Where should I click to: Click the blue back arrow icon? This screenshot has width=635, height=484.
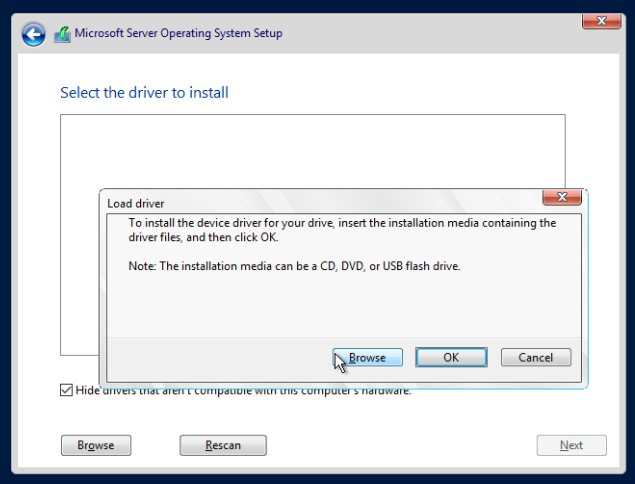(34, 34)
